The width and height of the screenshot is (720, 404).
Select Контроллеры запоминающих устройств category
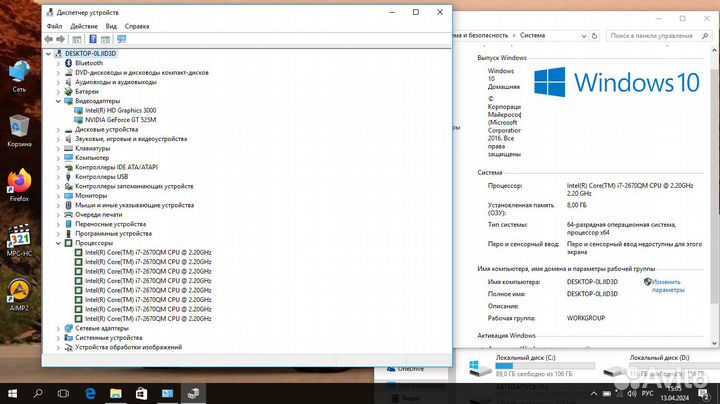click(134, 186)
